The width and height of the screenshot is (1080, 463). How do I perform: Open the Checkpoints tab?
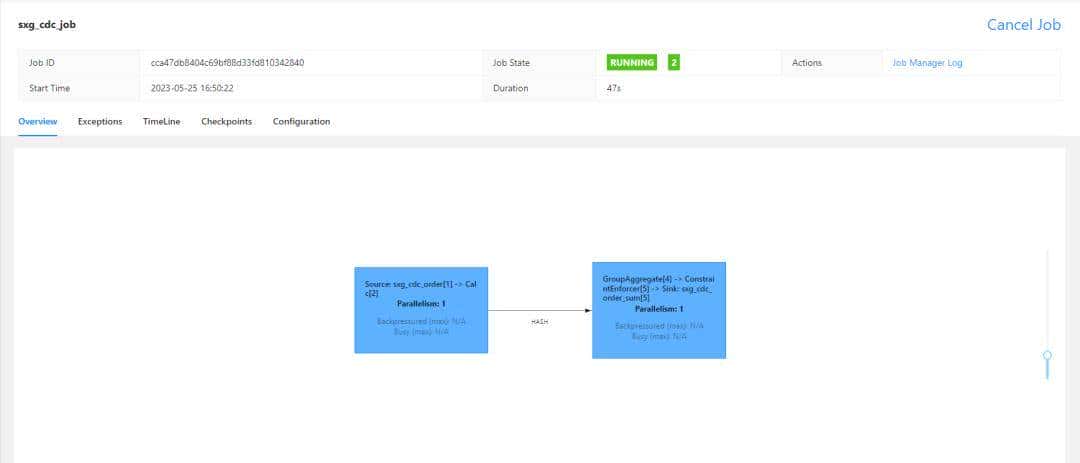(x=227, y=121)
